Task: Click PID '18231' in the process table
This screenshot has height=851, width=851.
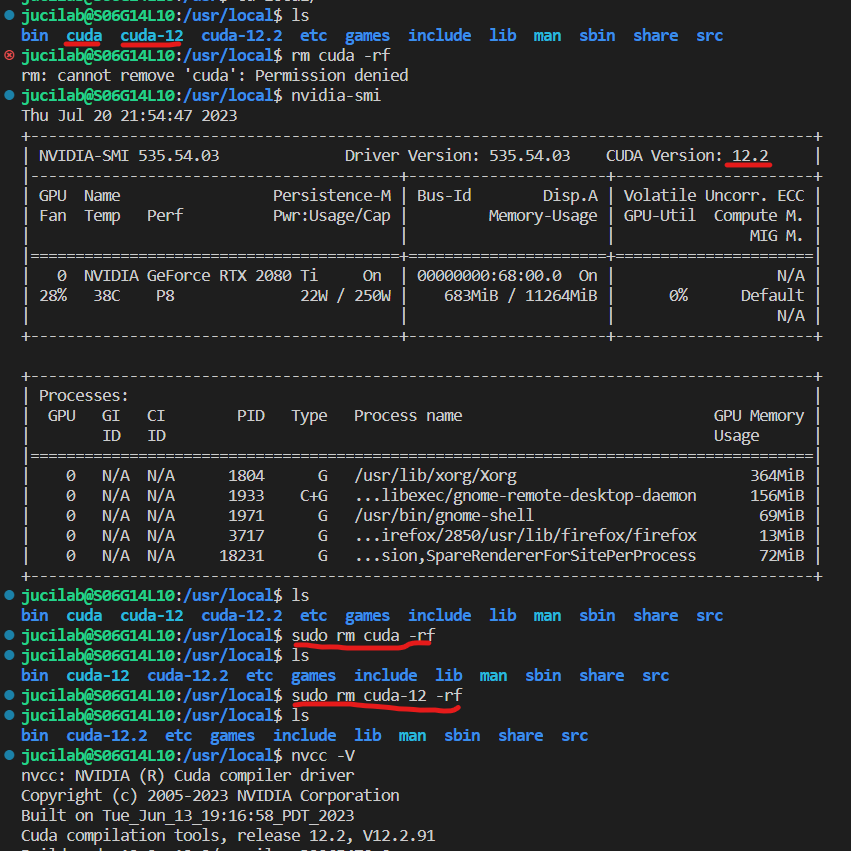Action: point(242,556)
